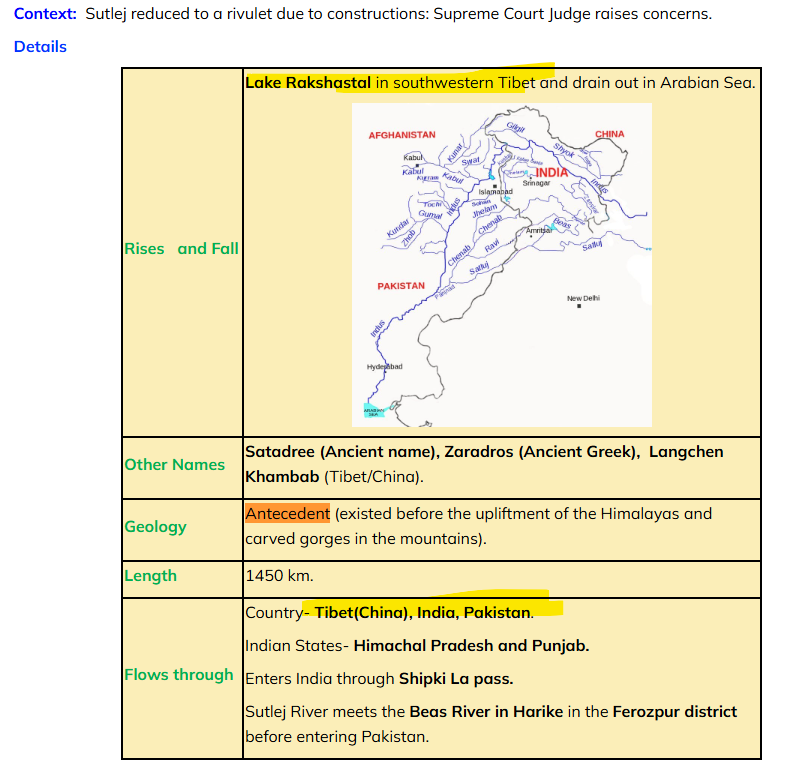Click 'Satadree (Ancient name)' text
This screenshot has width=802, height=760.
coord(342,452)
